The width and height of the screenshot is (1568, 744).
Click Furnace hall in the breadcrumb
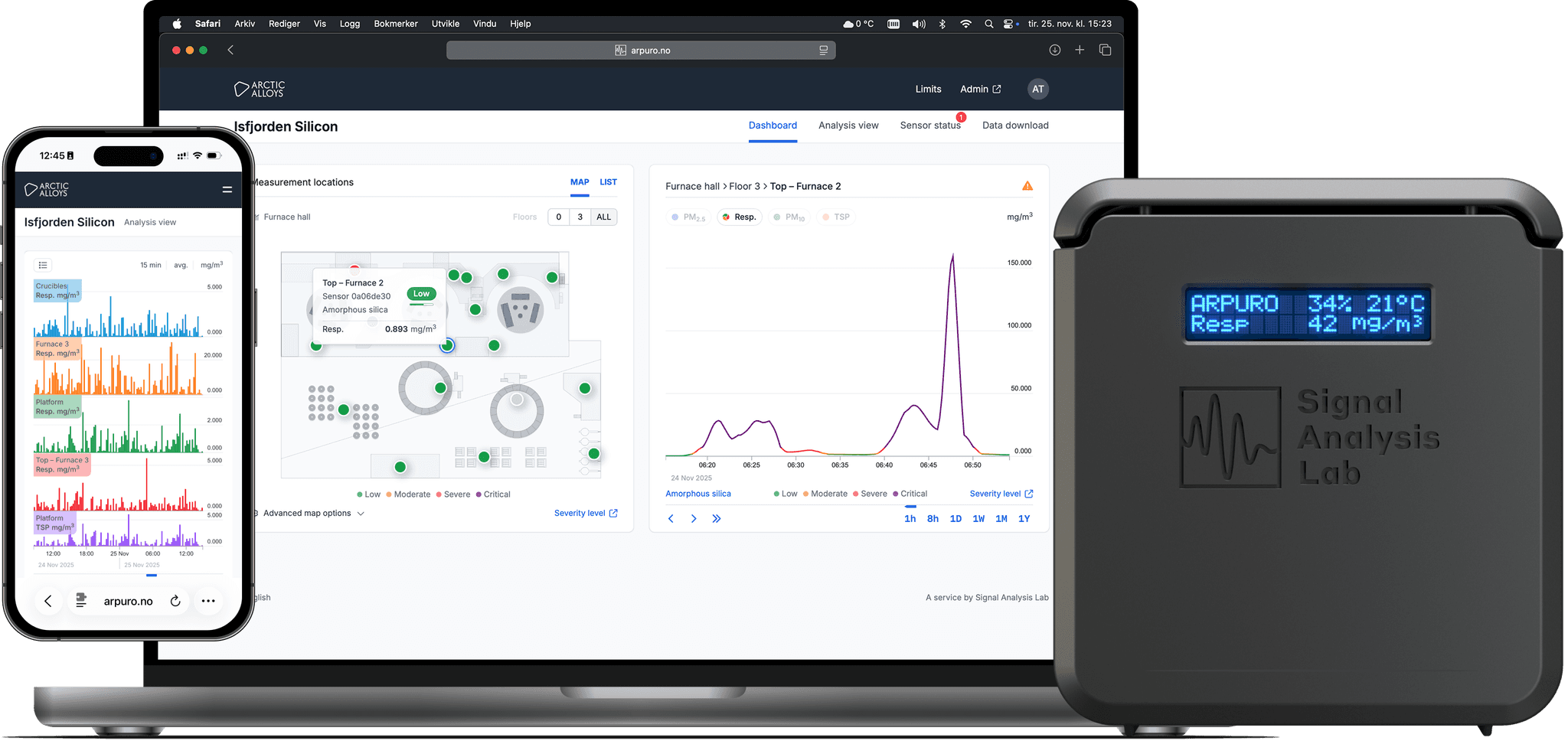[x=692, y=186]
